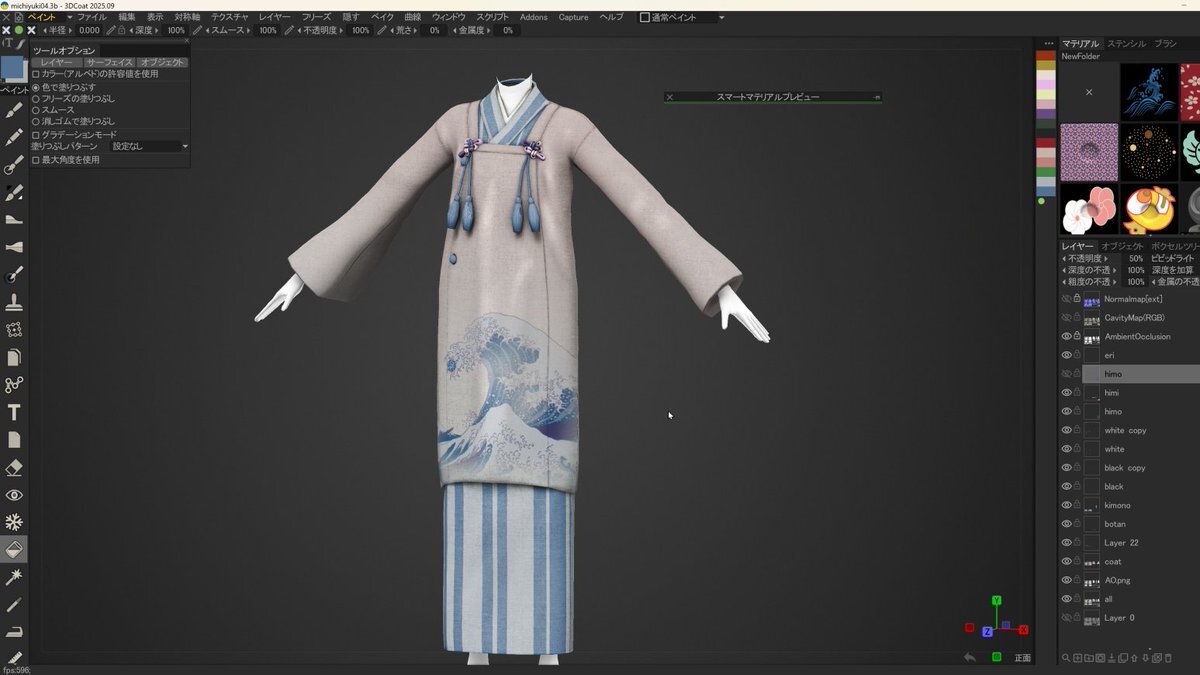Select the blue wave material thumbnail
1200x675 pixels.
coord(1148,92)
